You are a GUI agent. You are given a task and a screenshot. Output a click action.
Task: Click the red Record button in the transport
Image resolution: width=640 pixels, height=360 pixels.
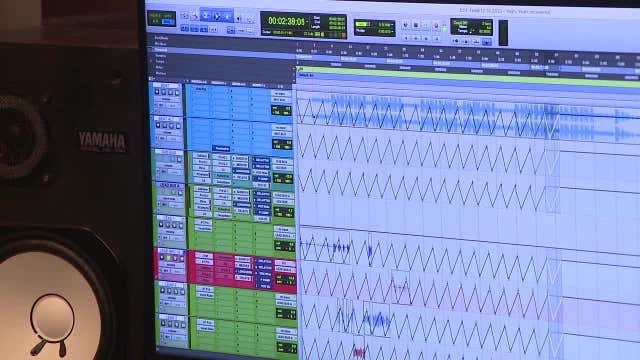[x=436, y=26]
